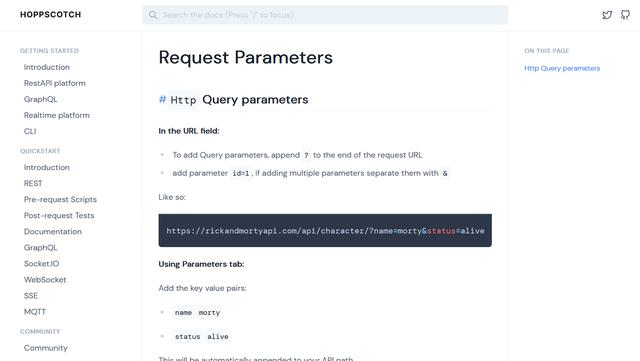Open the REST quickstart page
The image size is (640, 361).
tap(33, 183)
